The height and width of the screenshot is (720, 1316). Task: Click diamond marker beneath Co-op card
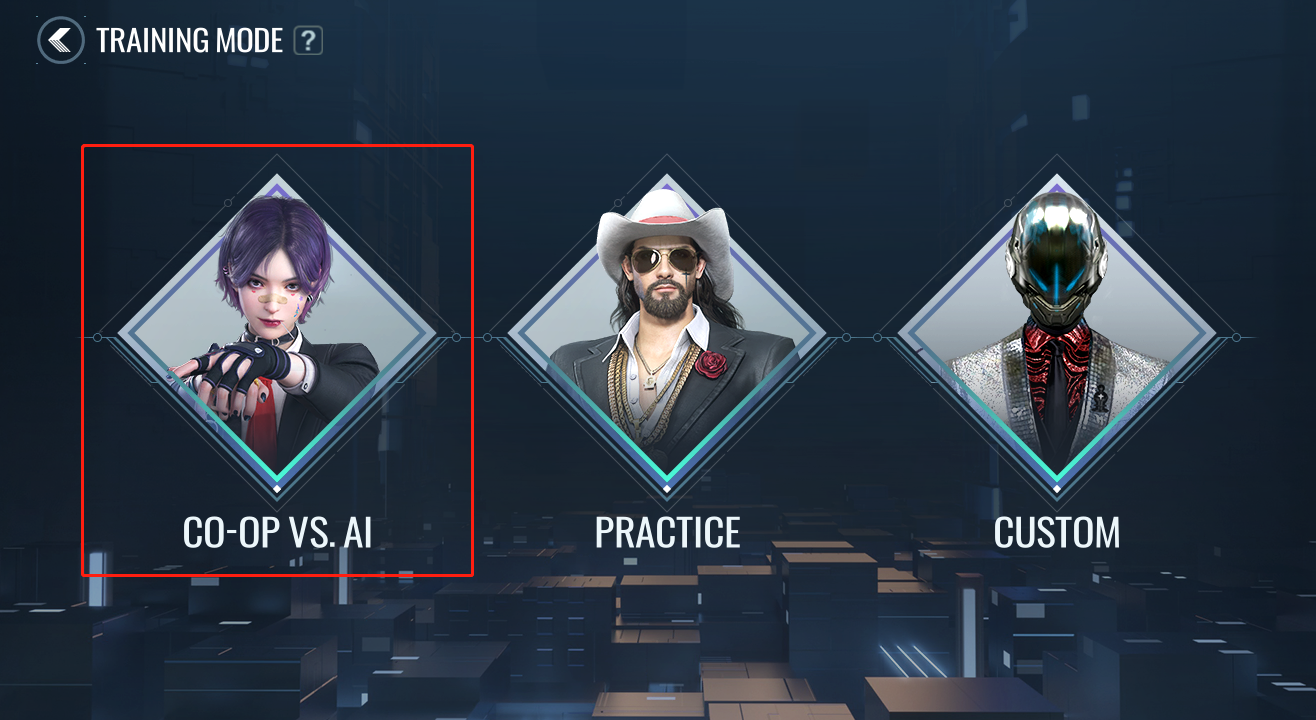pyautogui.click(x=277, y=489)
